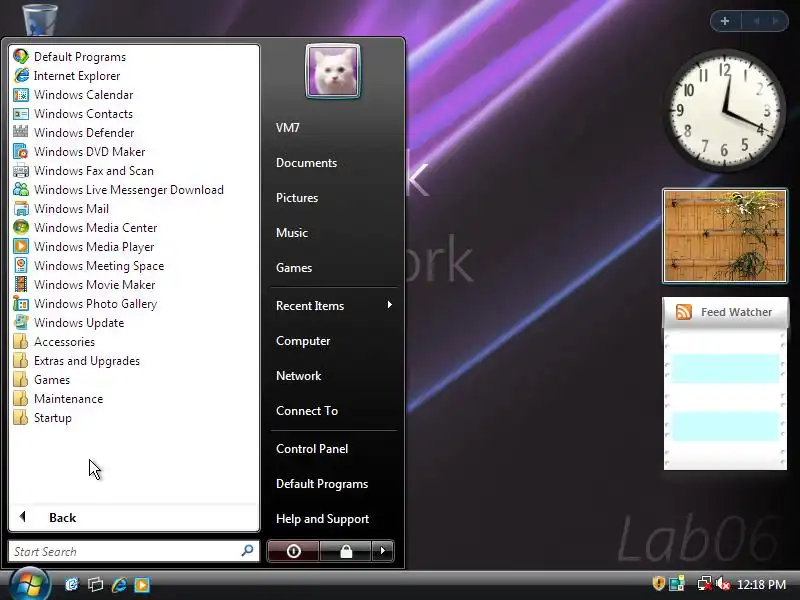
Task: Open Windows DVD Maker icon
Action: [21, 152]
